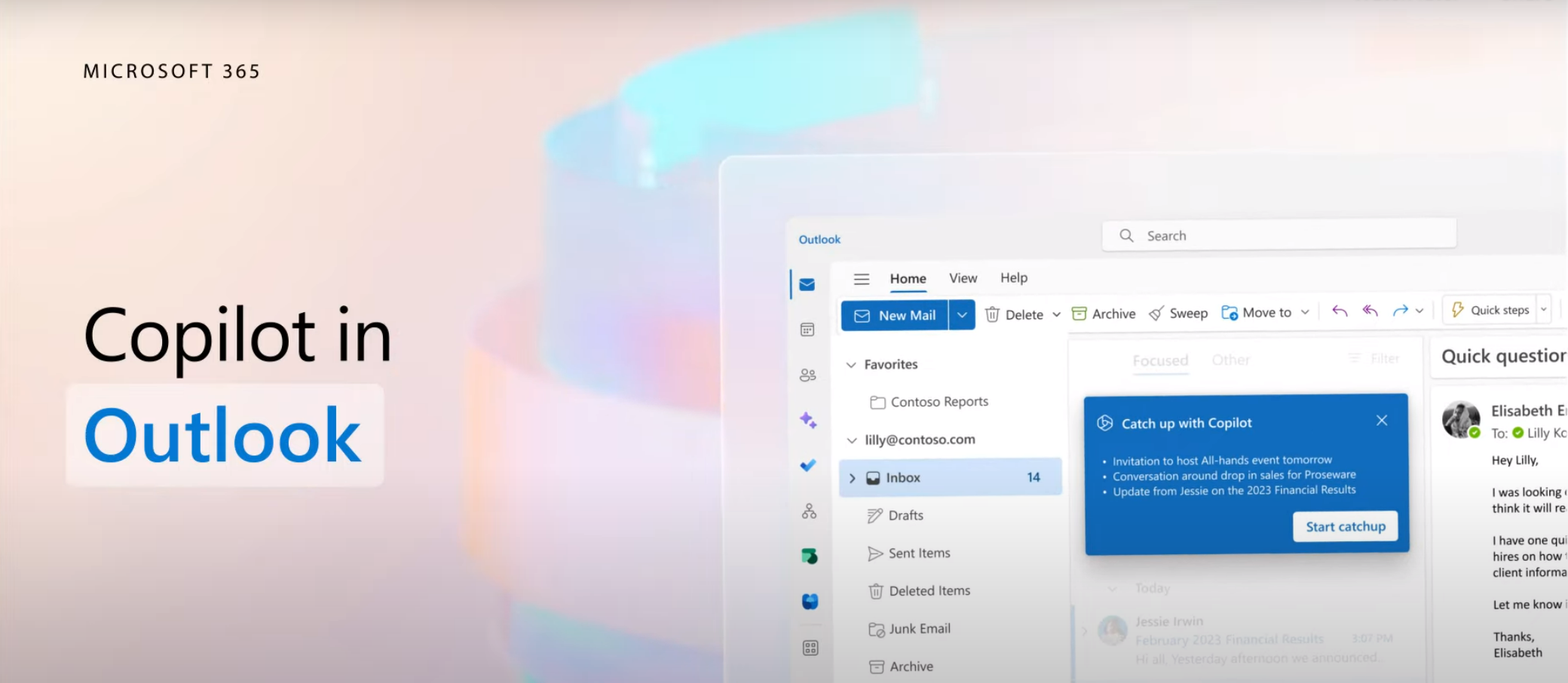Screen dimensions: 1568x683
Task: Click Jessie Irwin's avatar in the message list
Action: (1113, 630)
